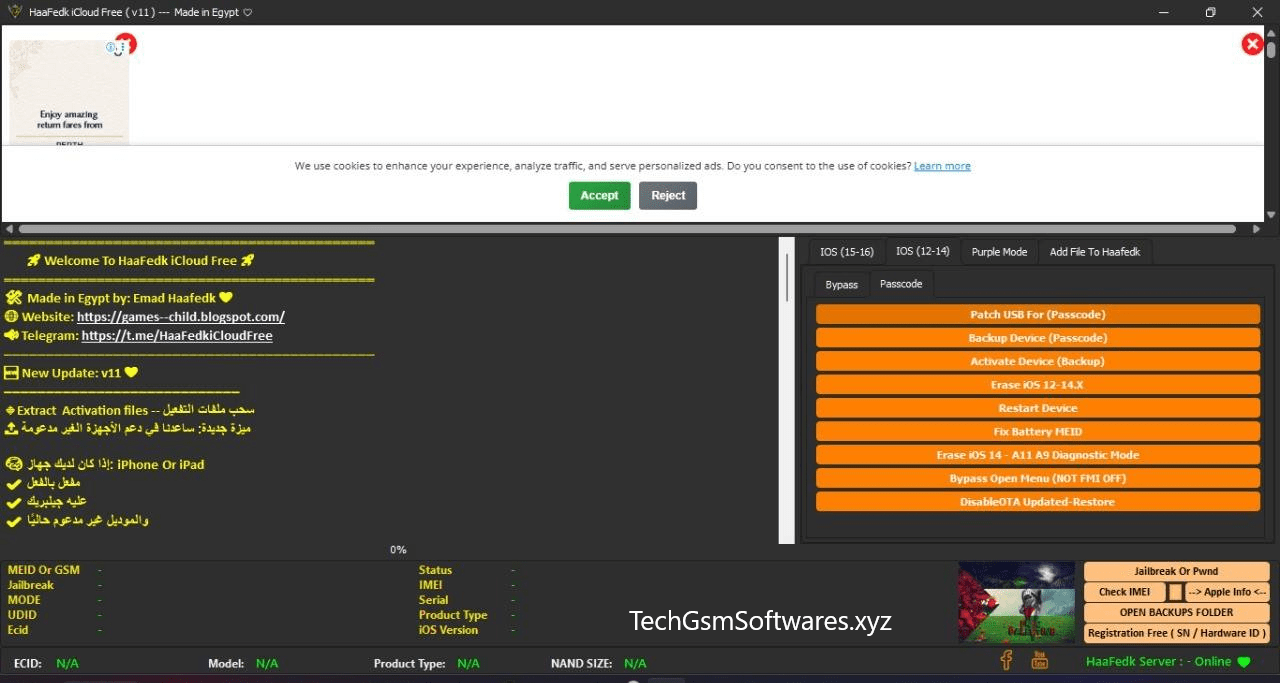Click Patch USB For (Passcode)

pos(1038,314)
